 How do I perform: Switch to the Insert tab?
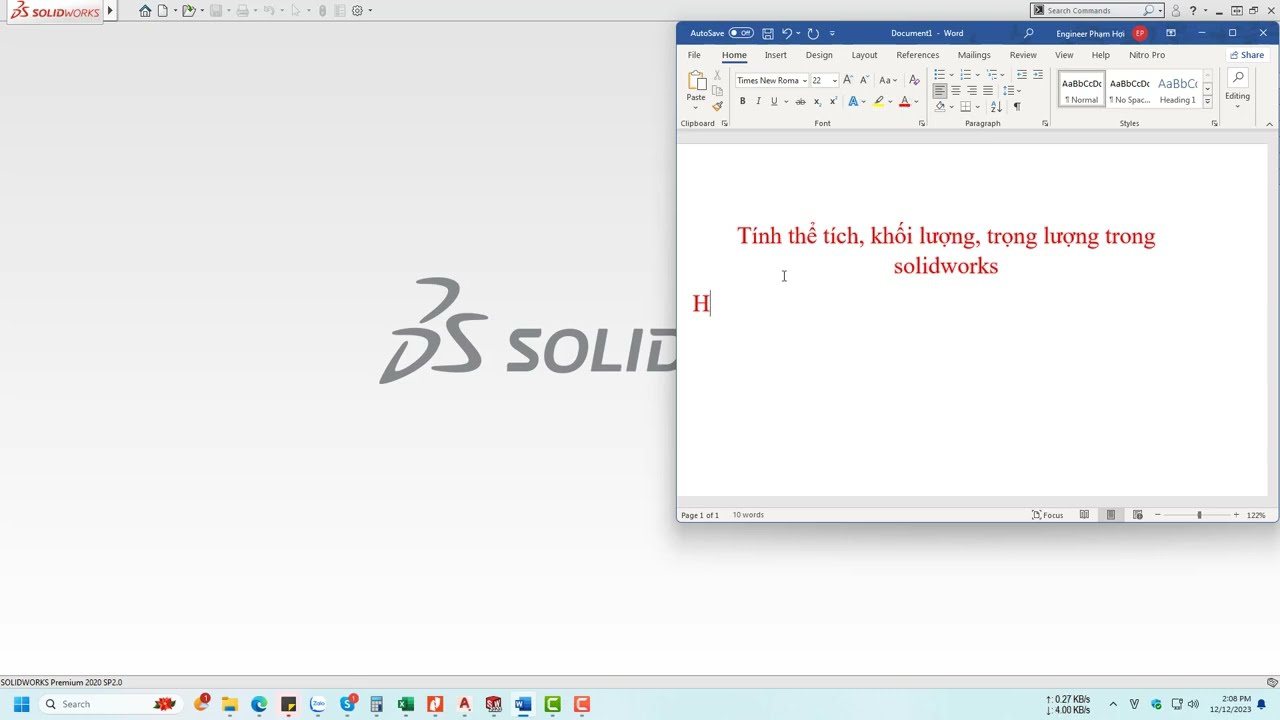coord(775,55)
